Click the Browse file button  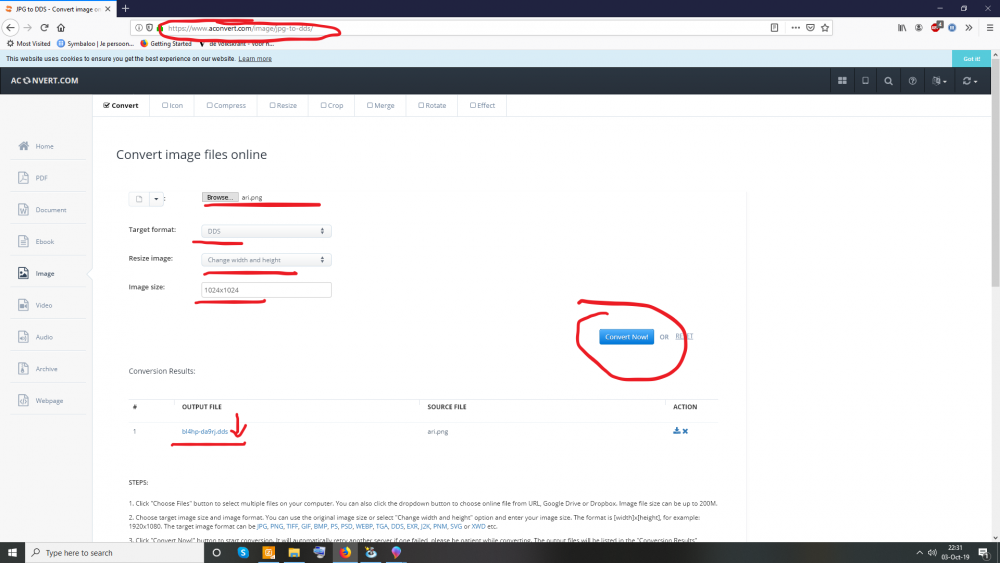220,198
